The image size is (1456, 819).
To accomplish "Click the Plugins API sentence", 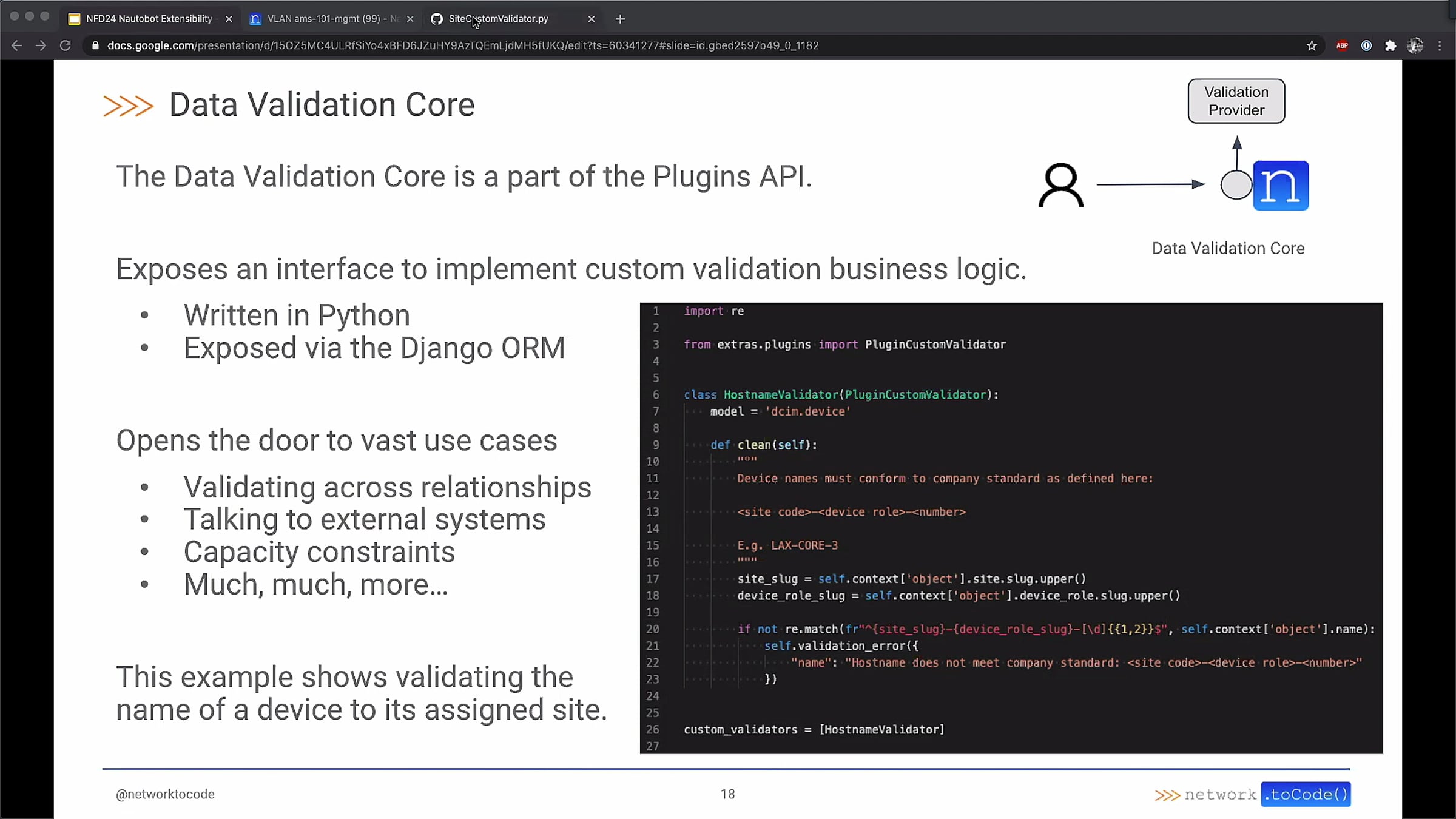I will click(x=464, y=177).
